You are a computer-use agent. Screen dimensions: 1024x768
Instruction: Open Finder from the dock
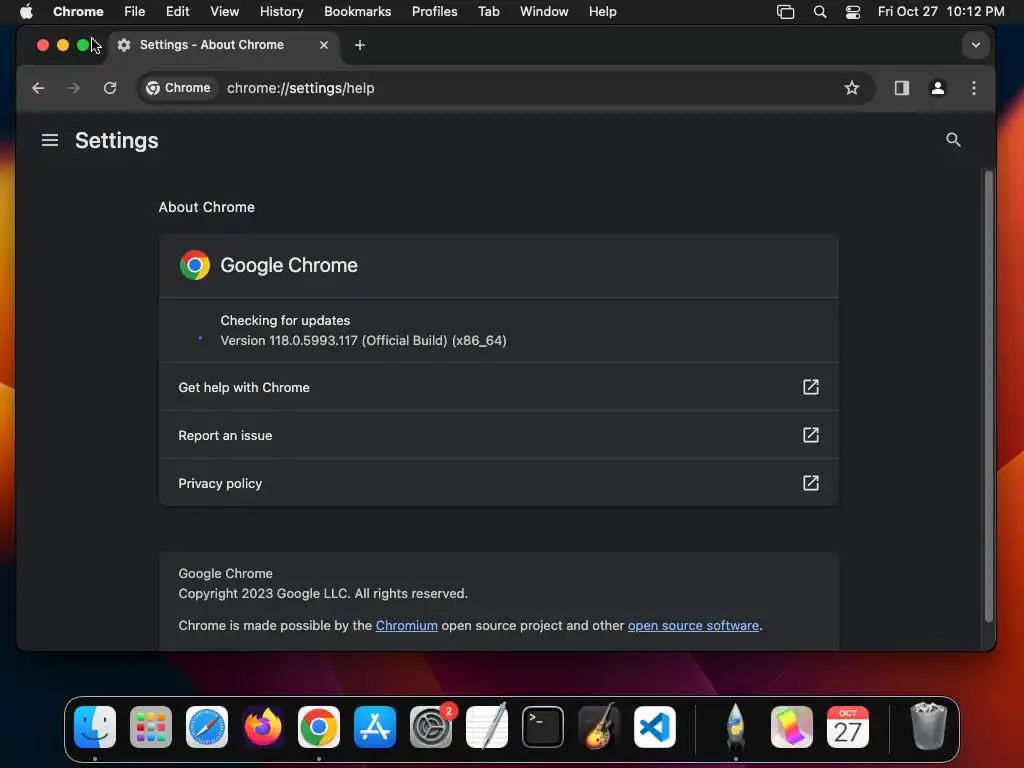click(x=95, y=727)
